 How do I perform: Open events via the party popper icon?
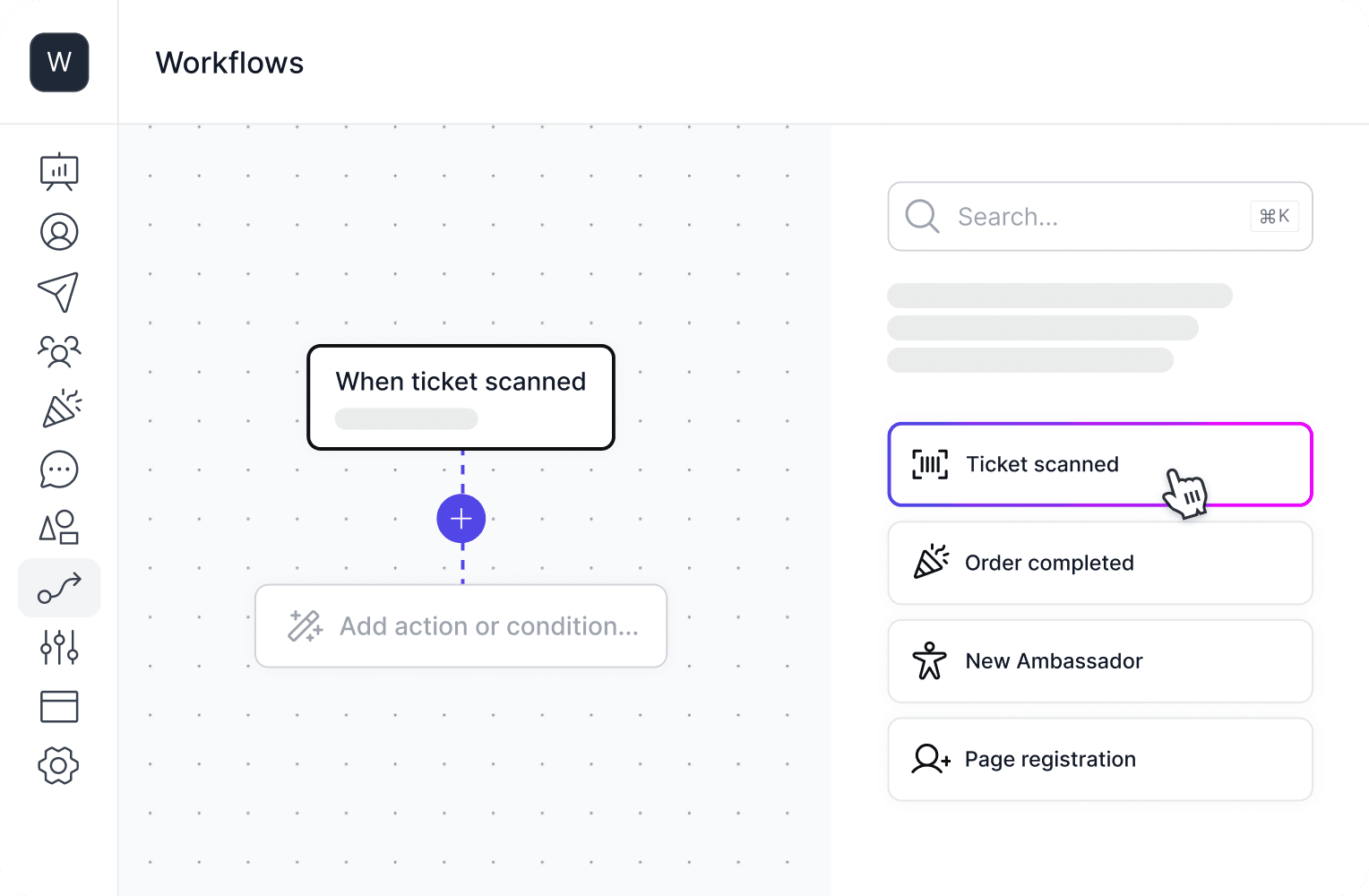tap(59, 409)
